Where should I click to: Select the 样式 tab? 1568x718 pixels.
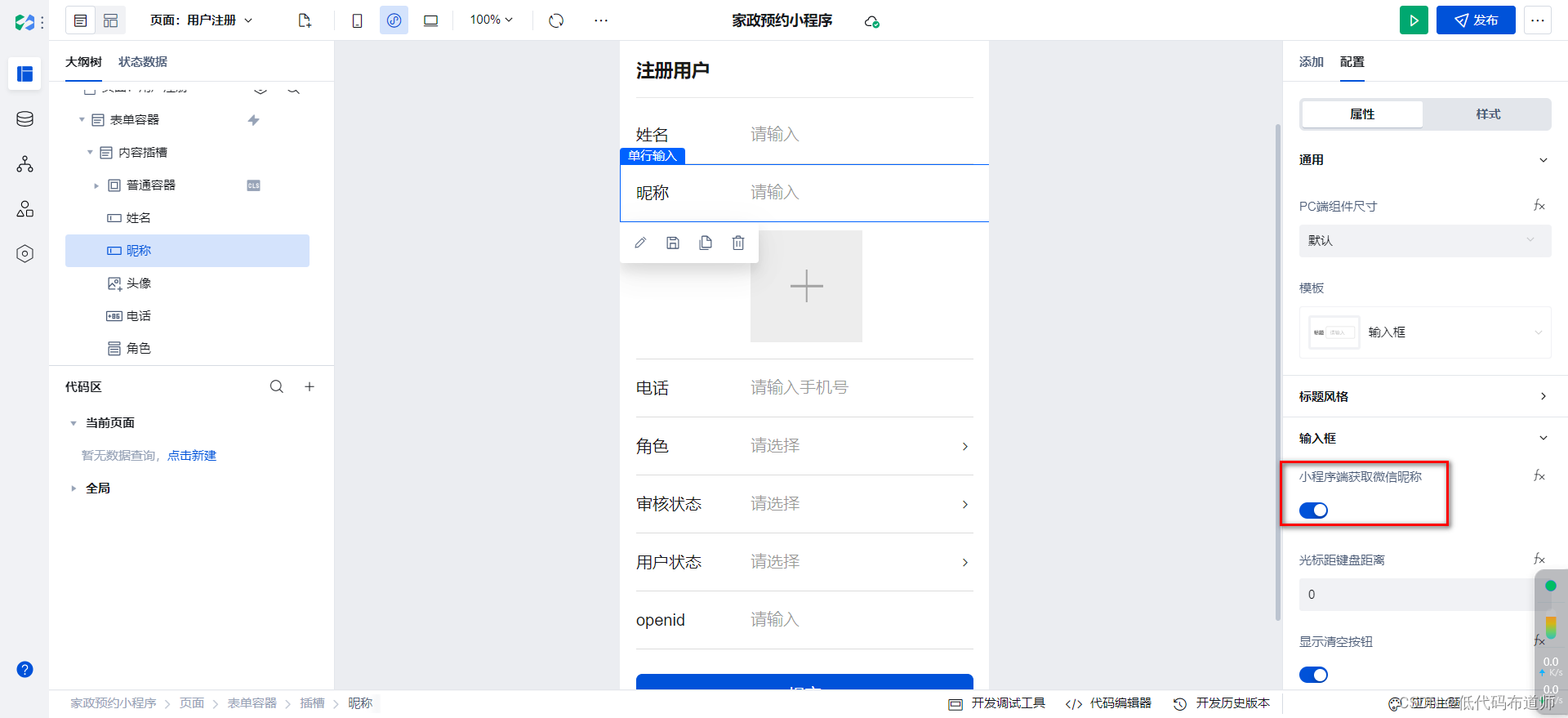(1488, 114)
